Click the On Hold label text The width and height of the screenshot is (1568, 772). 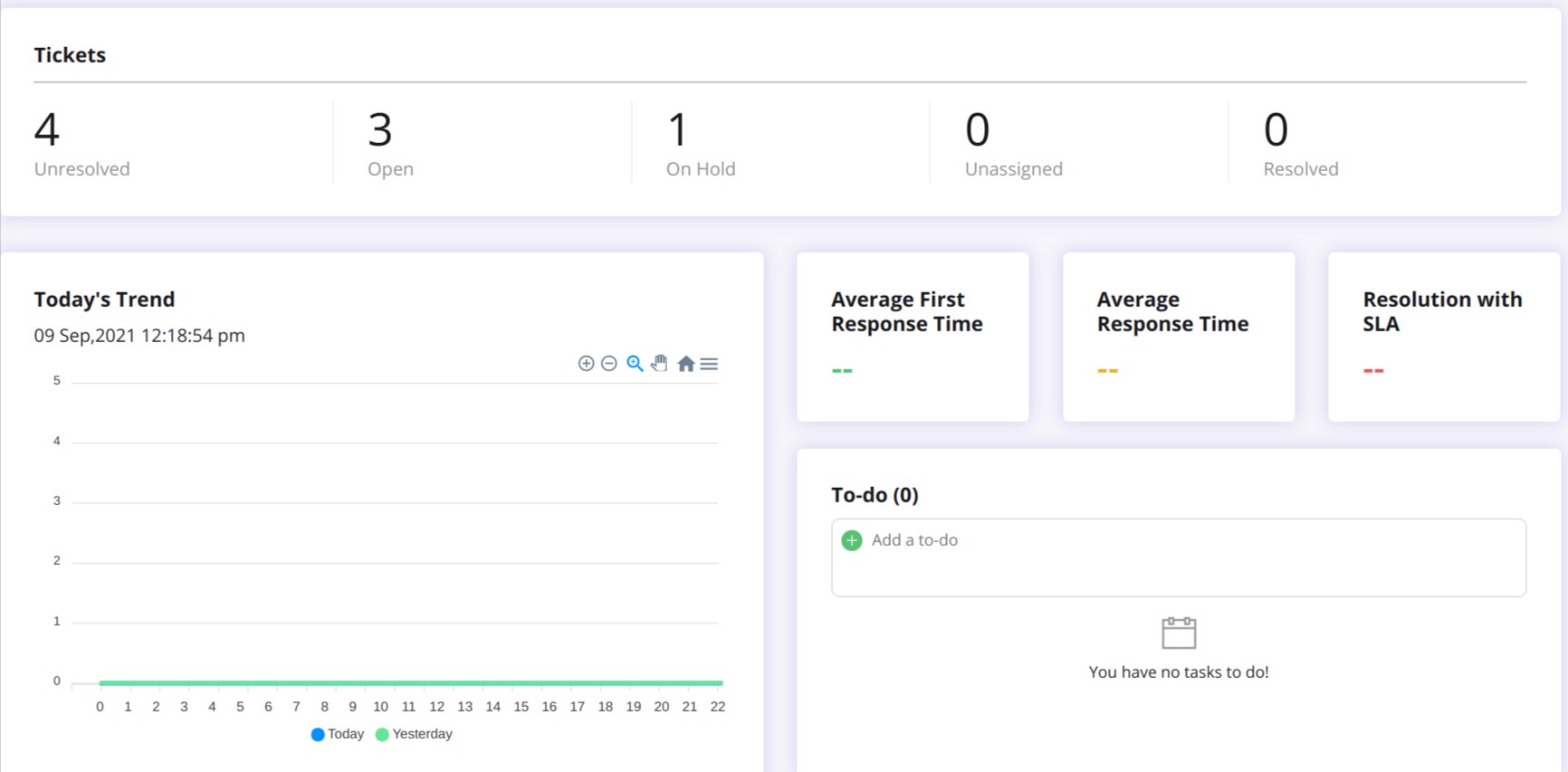[701, 169]
